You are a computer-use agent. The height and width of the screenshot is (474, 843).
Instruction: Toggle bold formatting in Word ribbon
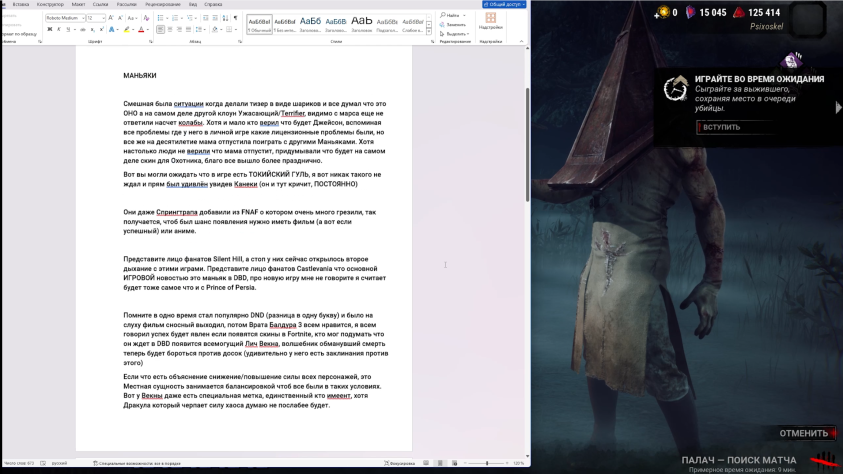click(50, 29)
